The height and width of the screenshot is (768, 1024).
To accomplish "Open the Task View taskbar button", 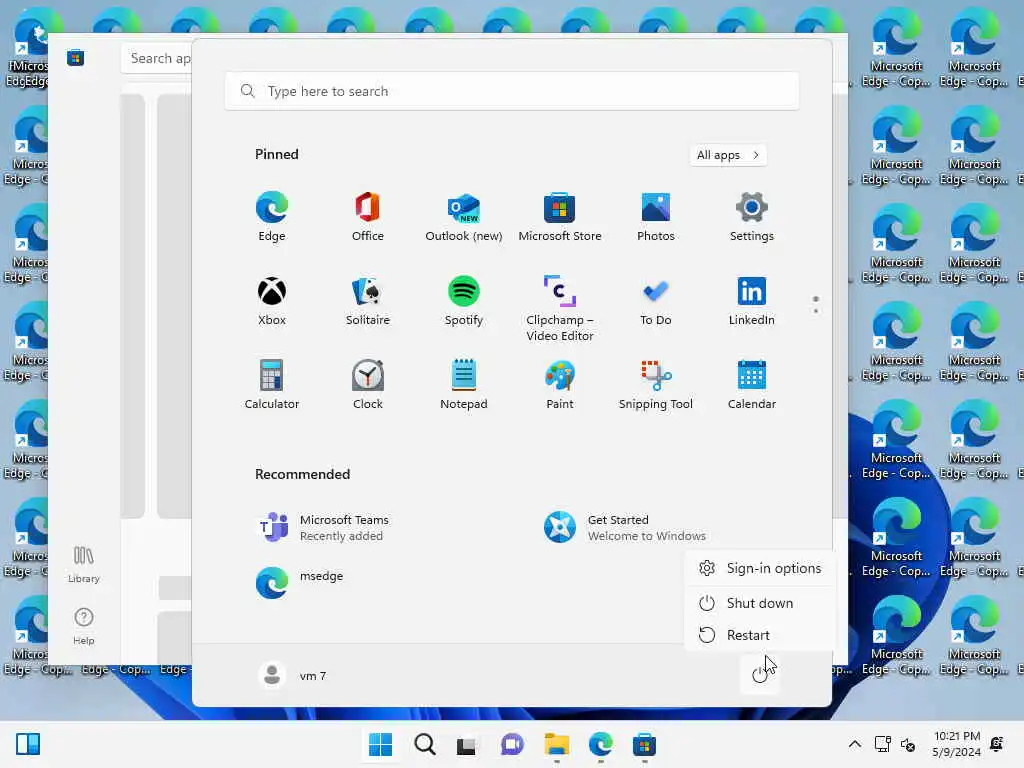I will pos(466,744).
